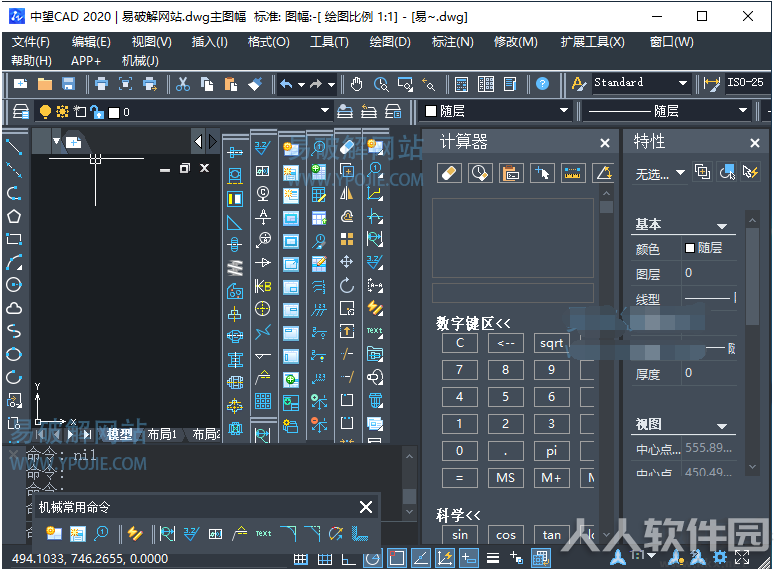The width and height of the screenshot is (774, 570).
Task: Toggle grid display in status bar
Action: 324,559
